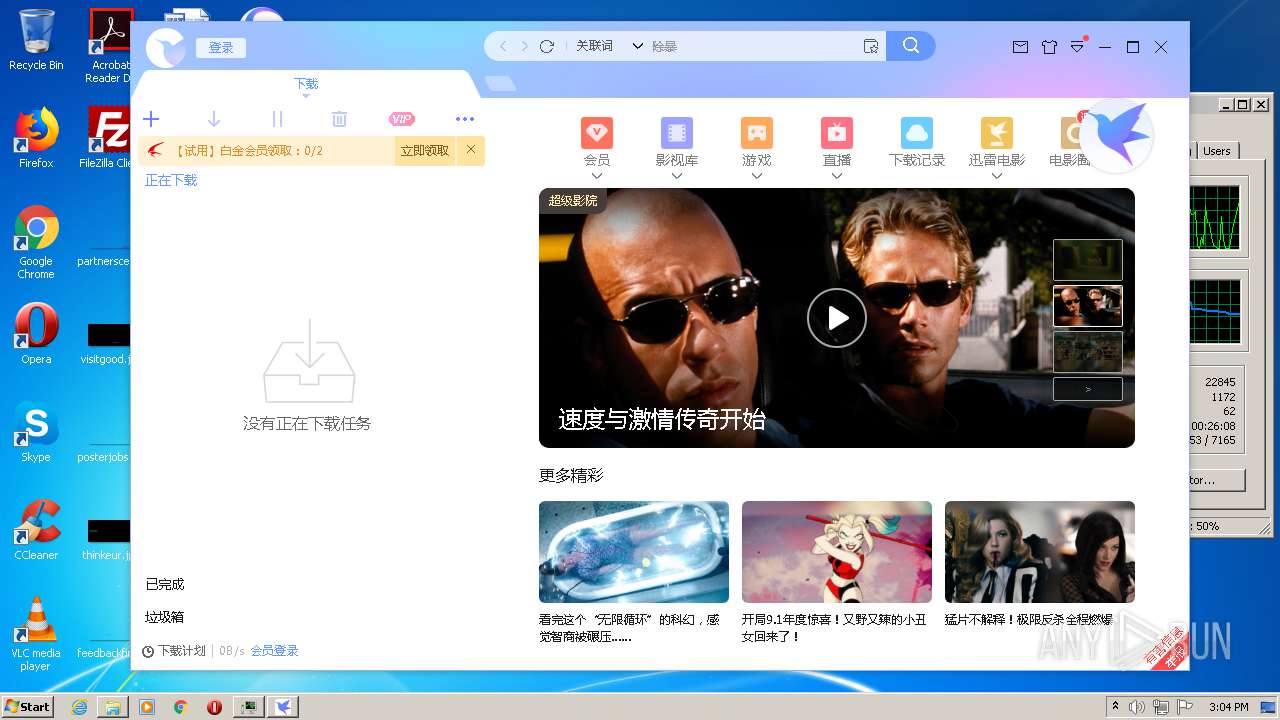1280x720 pixels.
Task: Play the featured movie video
Action: point(837,318)
